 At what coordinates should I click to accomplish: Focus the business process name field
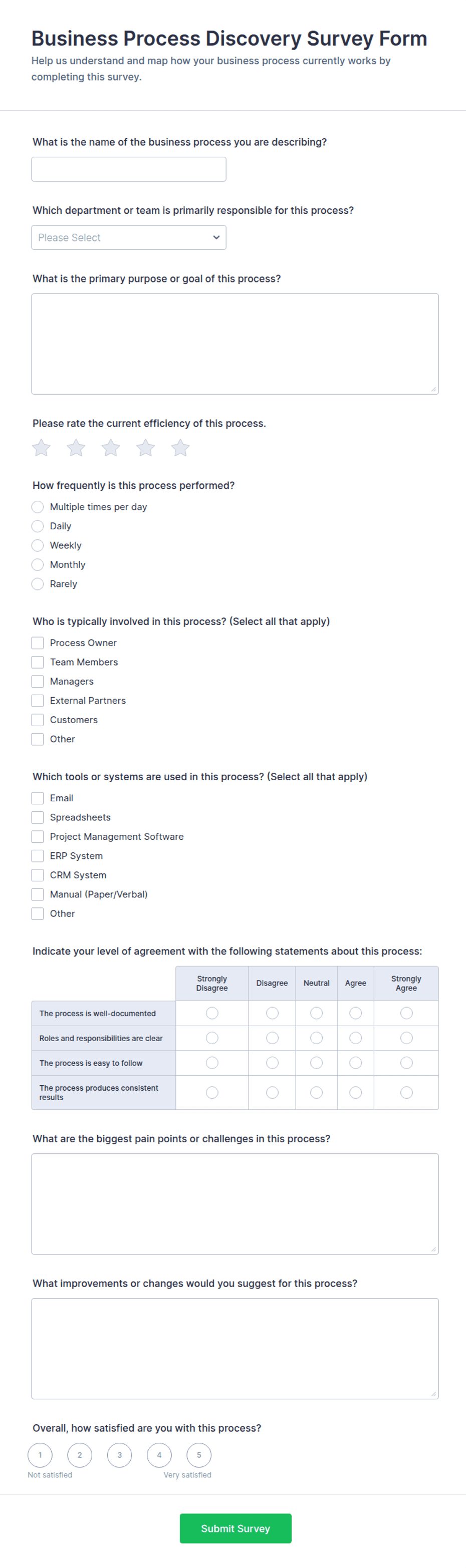(x=129, y=169)
